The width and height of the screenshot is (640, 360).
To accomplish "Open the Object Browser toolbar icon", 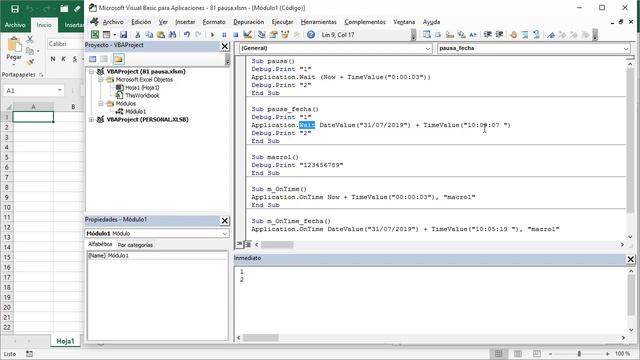I will (x=285, y=35).
